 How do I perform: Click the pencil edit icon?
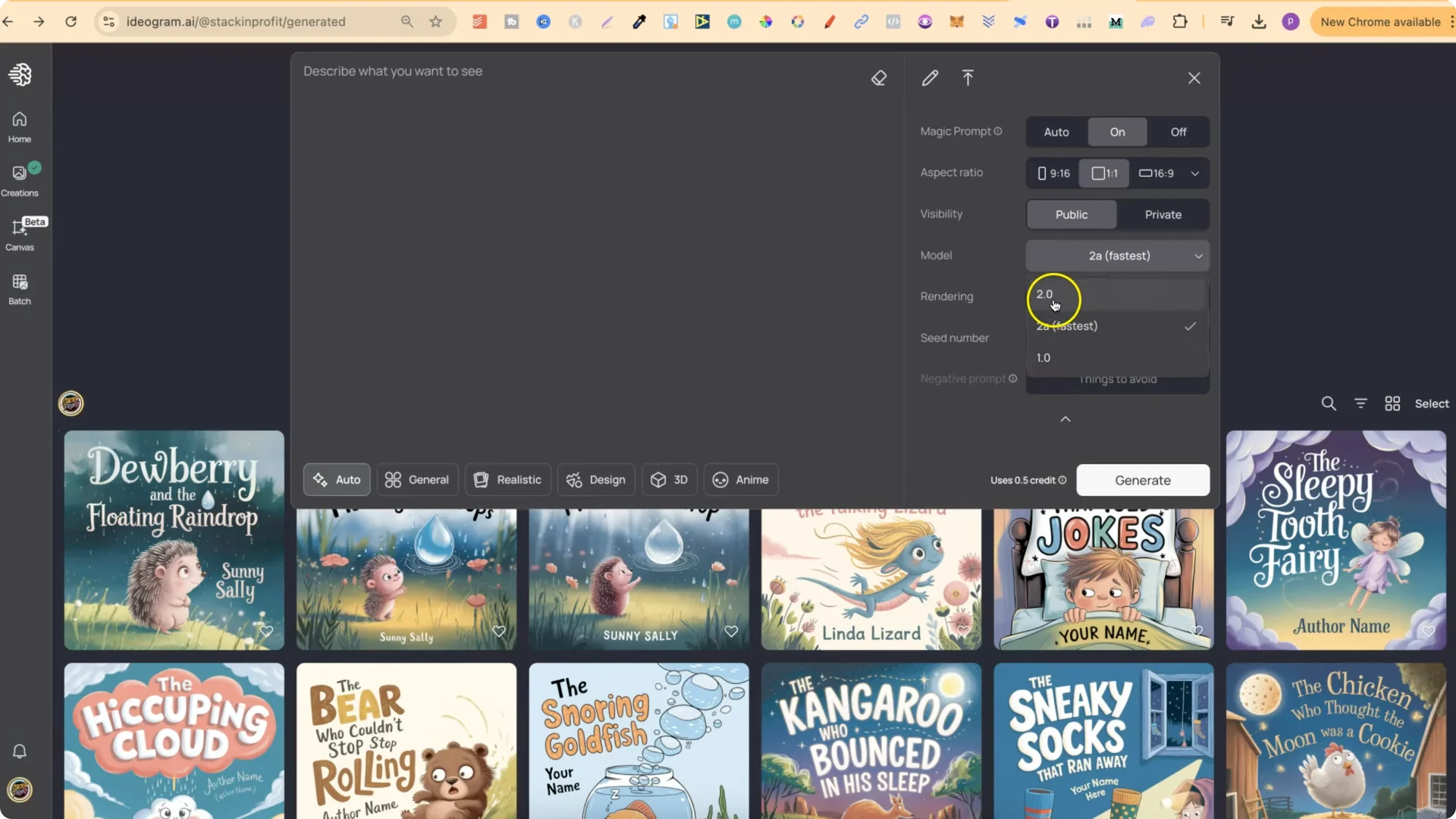tap(930, 78)
